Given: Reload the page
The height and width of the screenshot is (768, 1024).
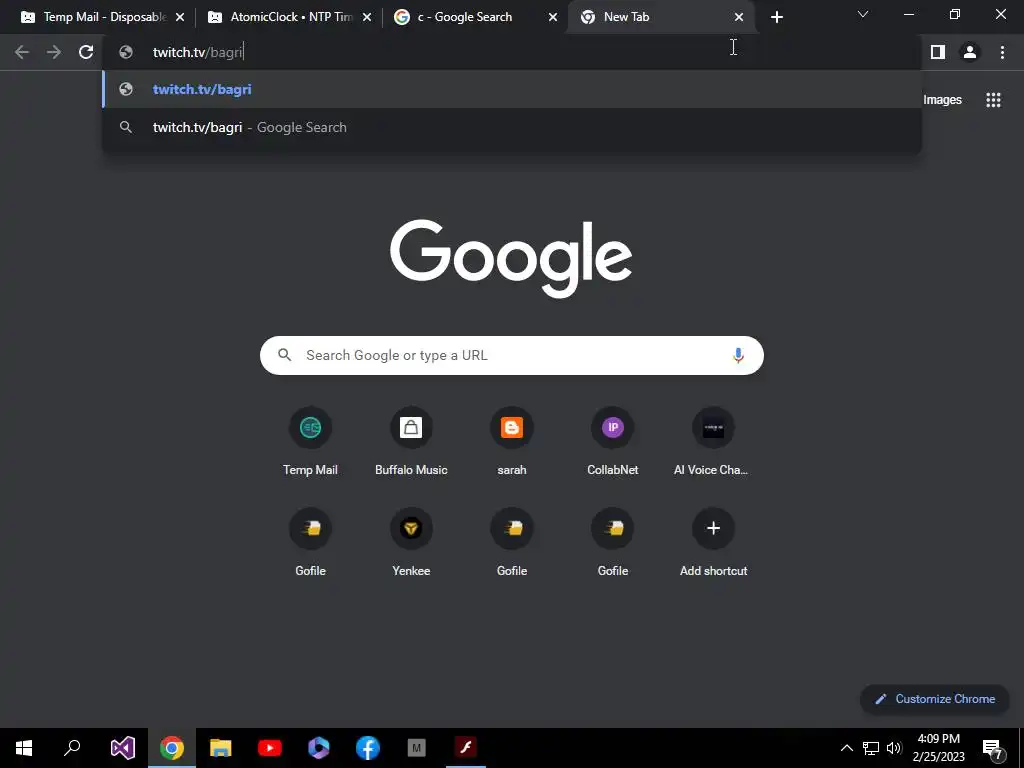Looking at the screenshot, I should (86, 52).
